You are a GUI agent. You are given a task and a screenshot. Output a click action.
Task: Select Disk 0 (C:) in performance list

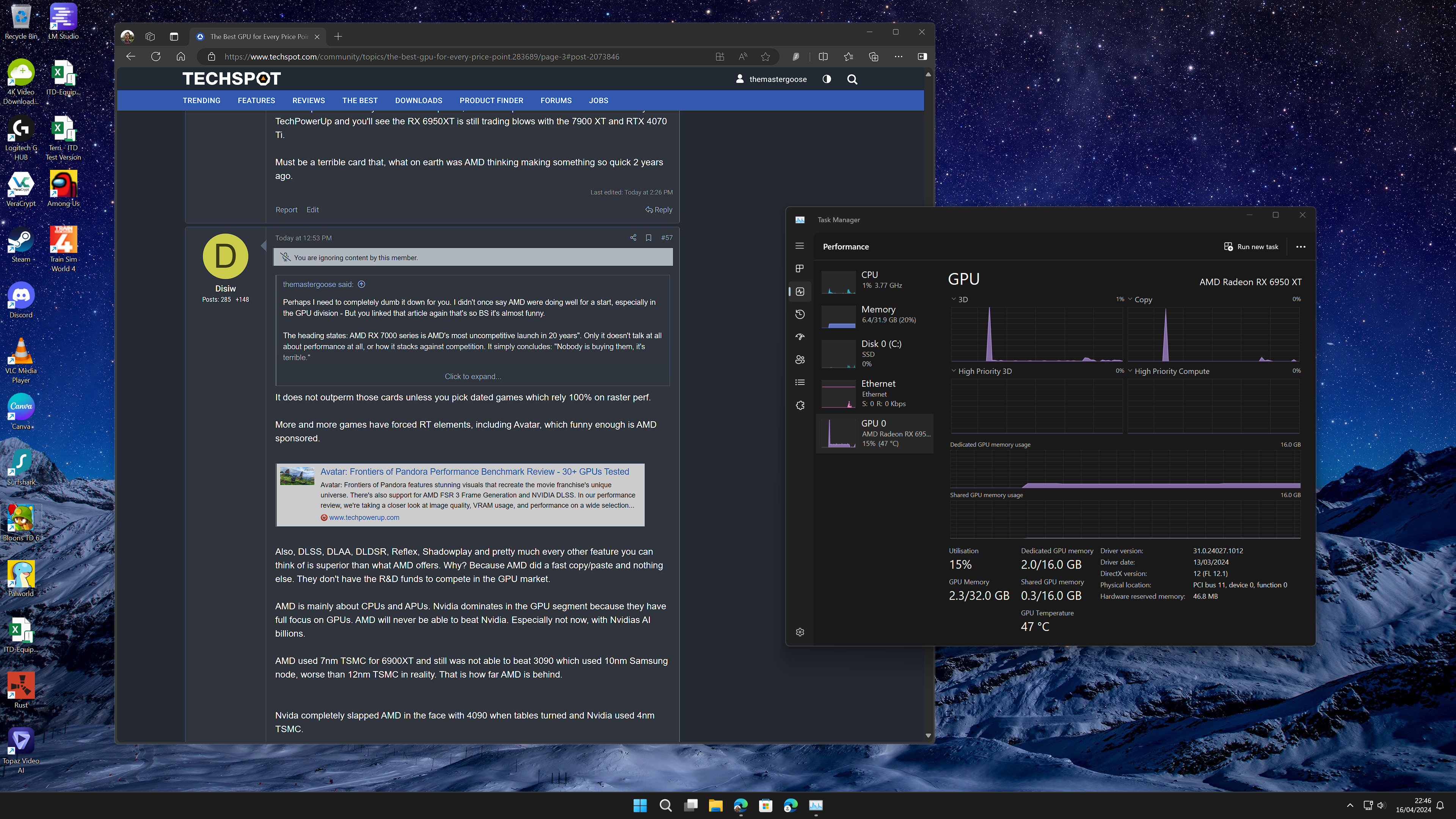click(x=874, y=354)
